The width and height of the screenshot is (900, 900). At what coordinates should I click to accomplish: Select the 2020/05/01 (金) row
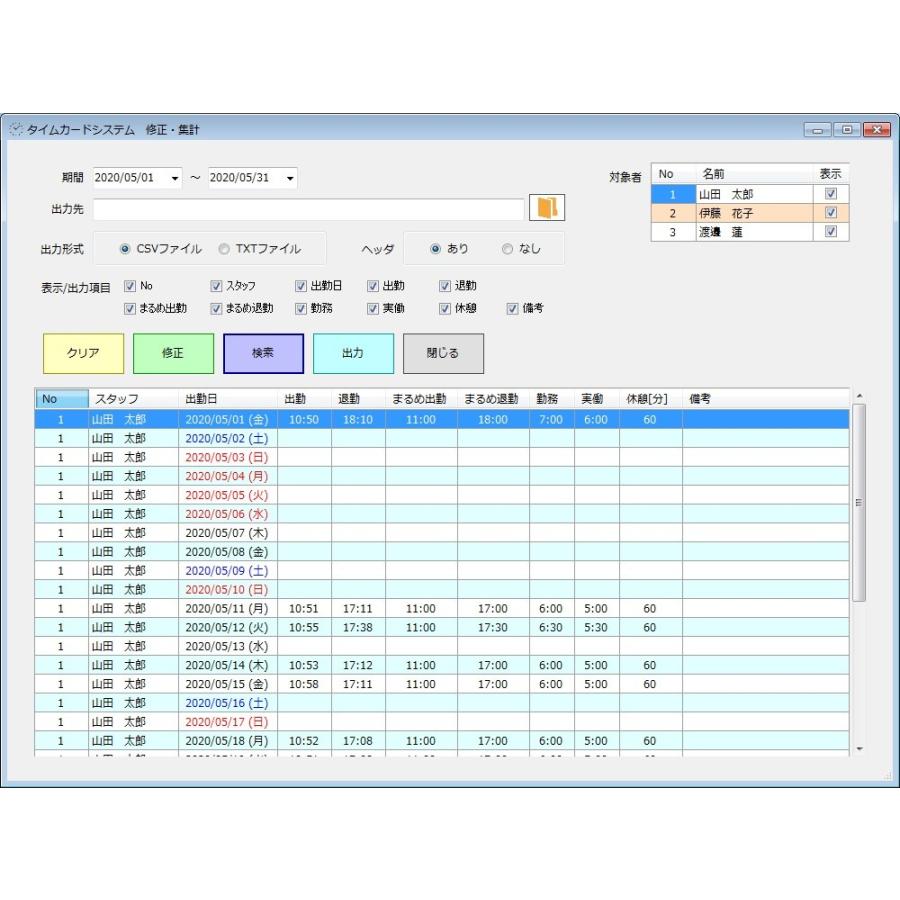(x=442, y=420)
